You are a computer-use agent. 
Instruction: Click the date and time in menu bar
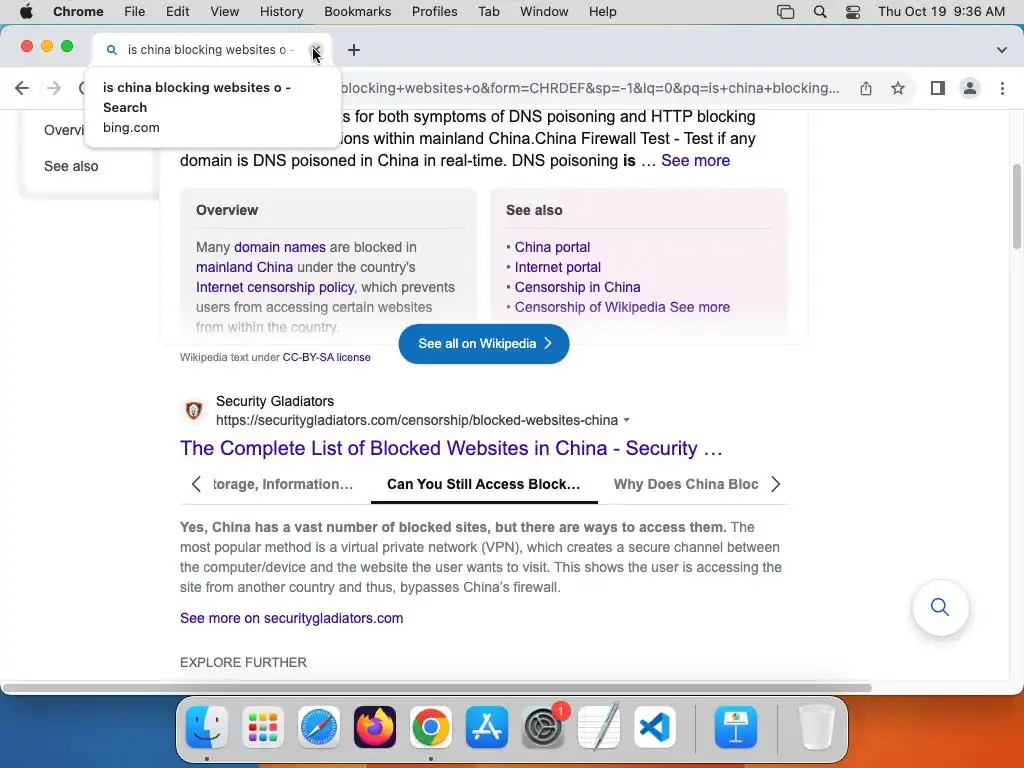click(941, 12)
